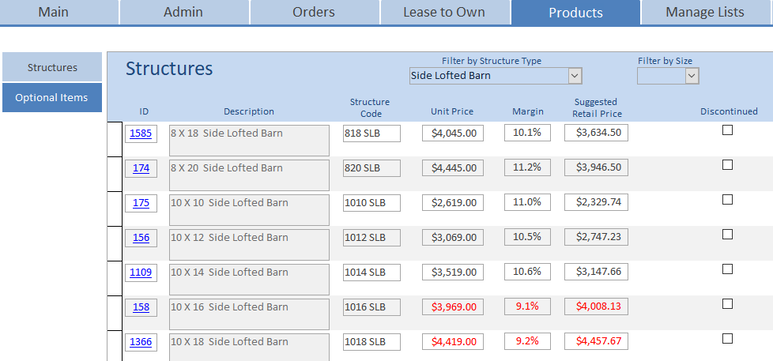Click the 818 SLB structure code field
The image size is (773, 361).
tap(372, 133)
